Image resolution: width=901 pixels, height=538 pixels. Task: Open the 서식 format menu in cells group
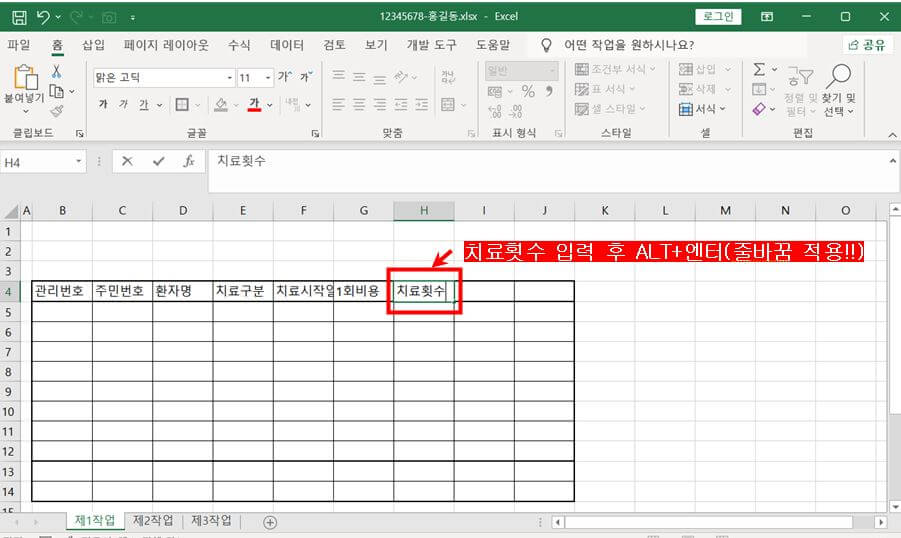703,109
